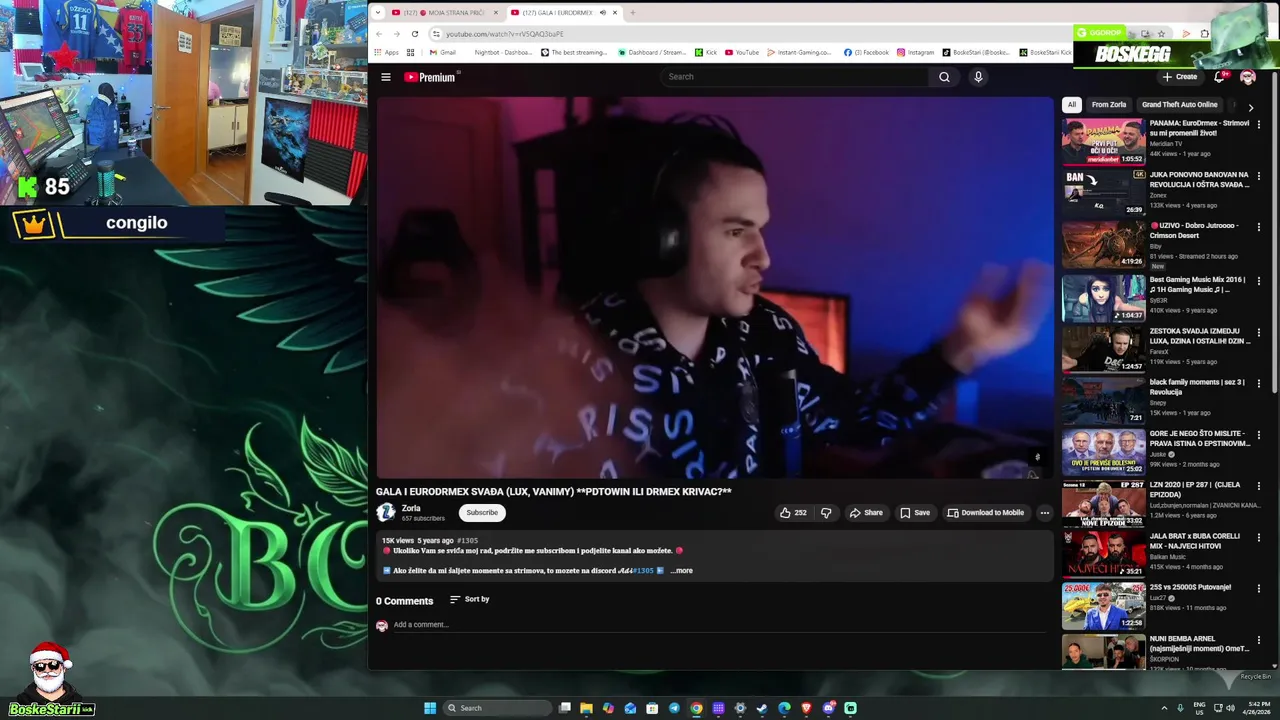1280x720 pixels.
Task: Select the All filter chip
Action: pyautogui.click(x=1071, y=104)
